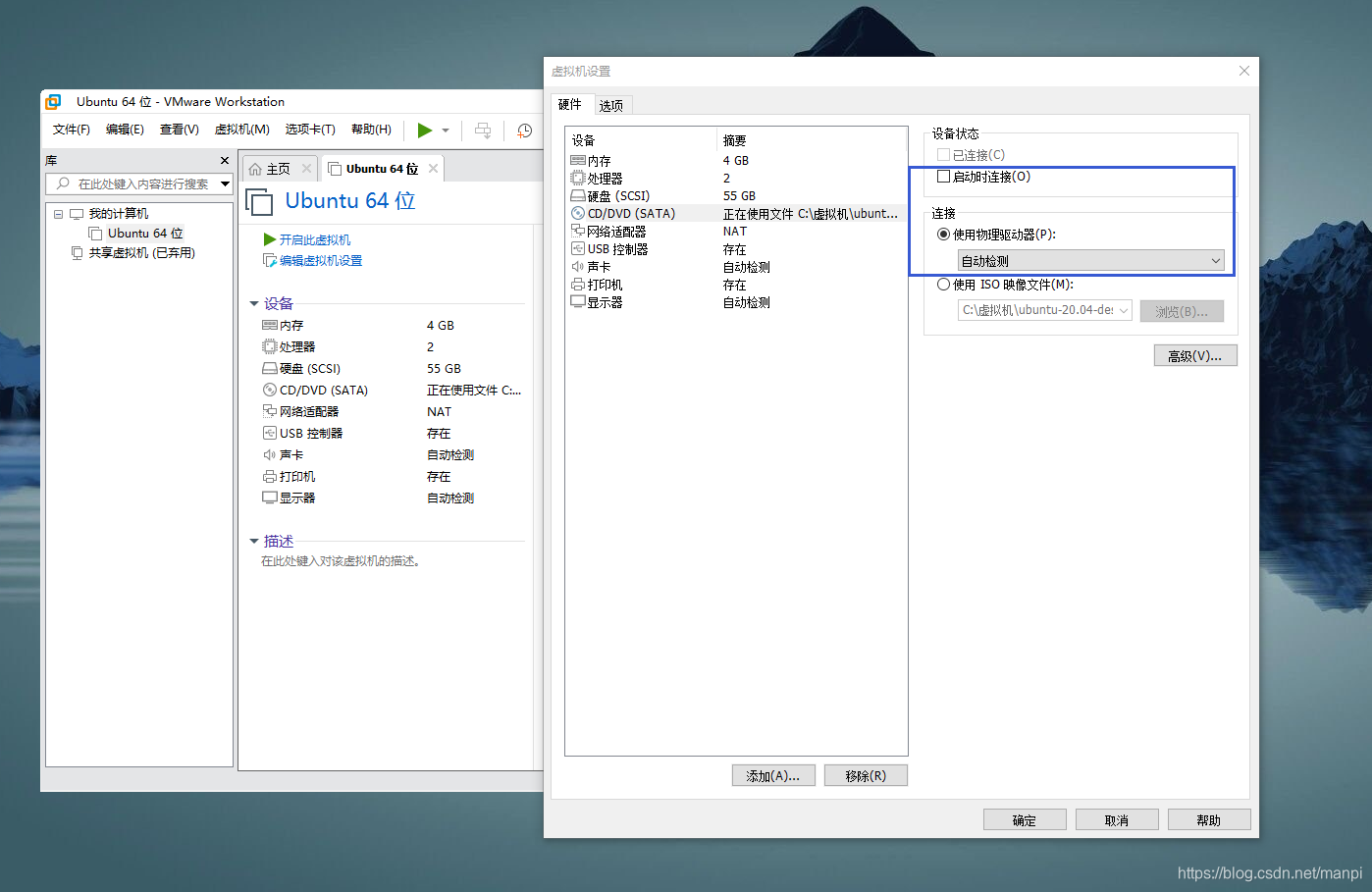
Task: Enable the 启动时连接(O) checkbox
Action: [x=944, y=177]
